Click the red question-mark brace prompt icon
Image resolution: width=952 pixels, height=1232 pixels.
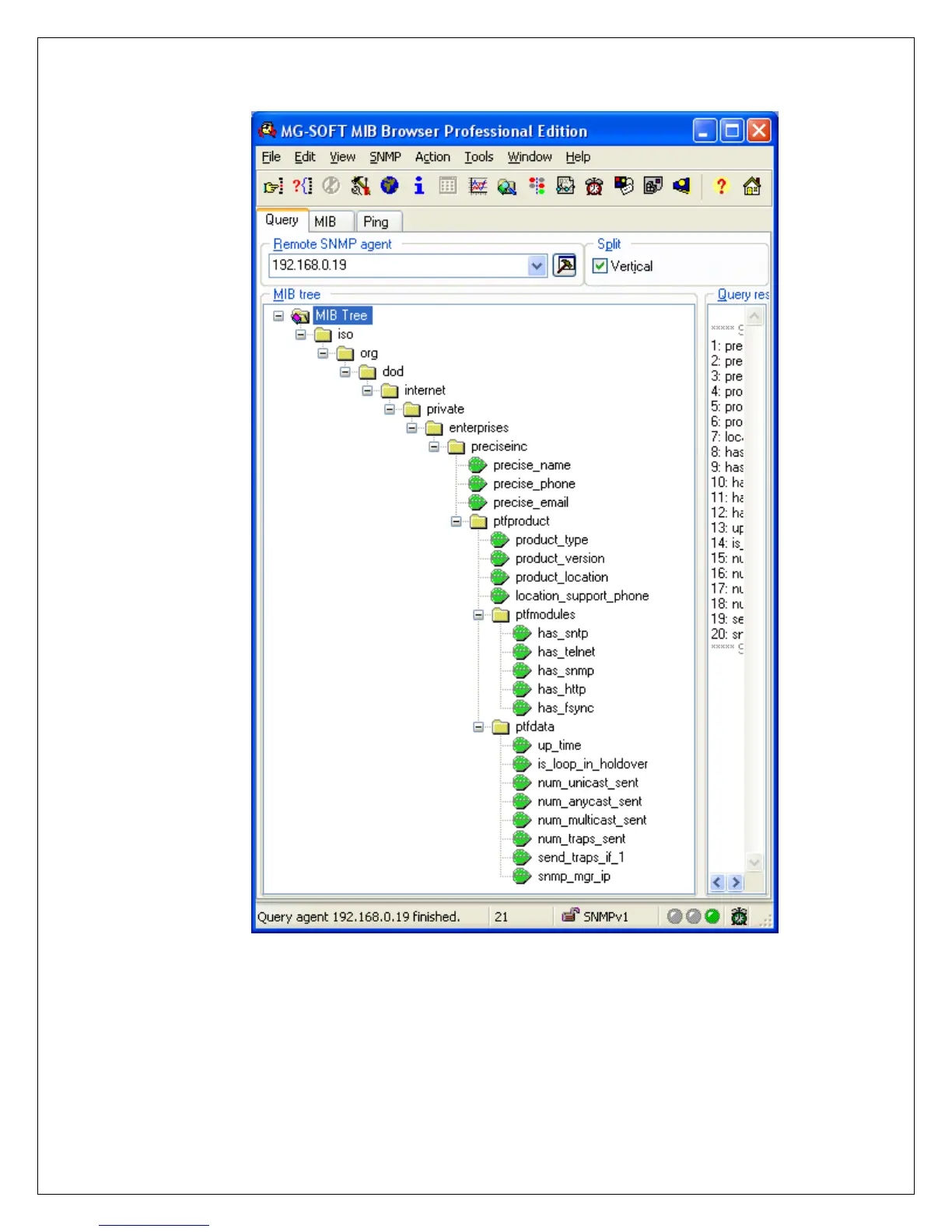302,186
